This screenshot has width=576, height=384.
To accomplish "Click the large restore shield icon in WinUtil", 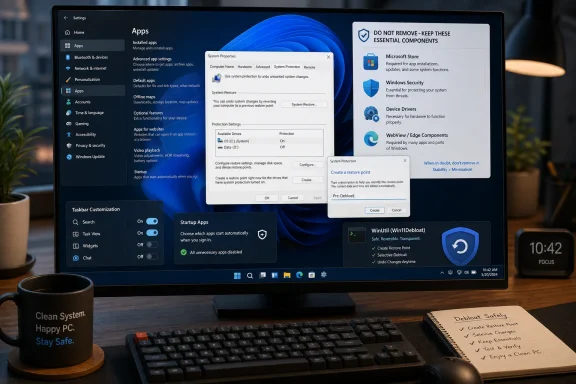I will tap(460, 246).
